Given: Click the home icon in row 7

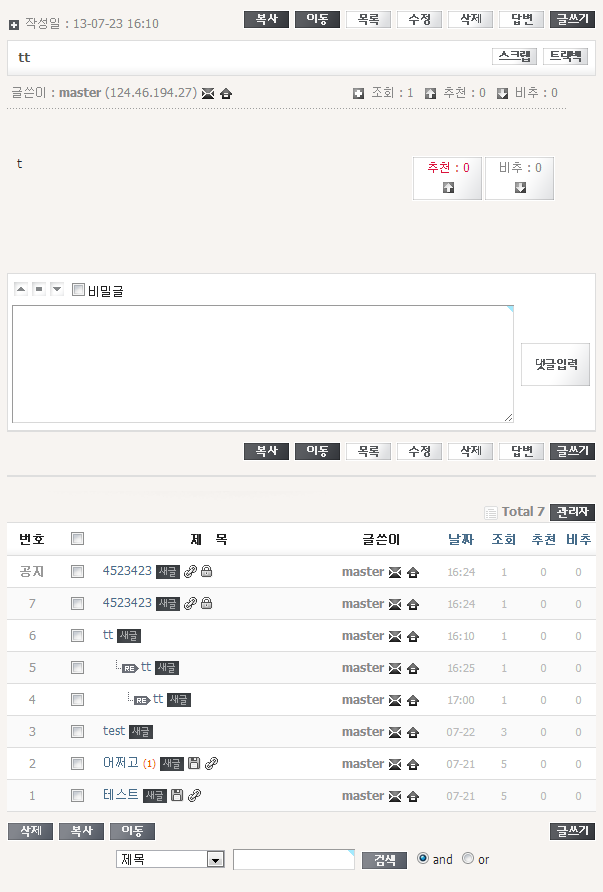Looking at the screenshot, I should tap(413, 604).
